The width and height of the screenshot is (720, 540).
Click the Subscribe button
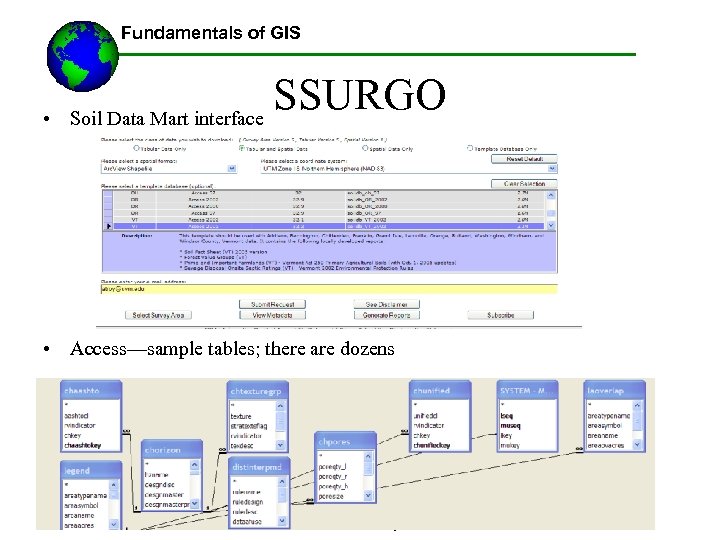click(501, 315)
